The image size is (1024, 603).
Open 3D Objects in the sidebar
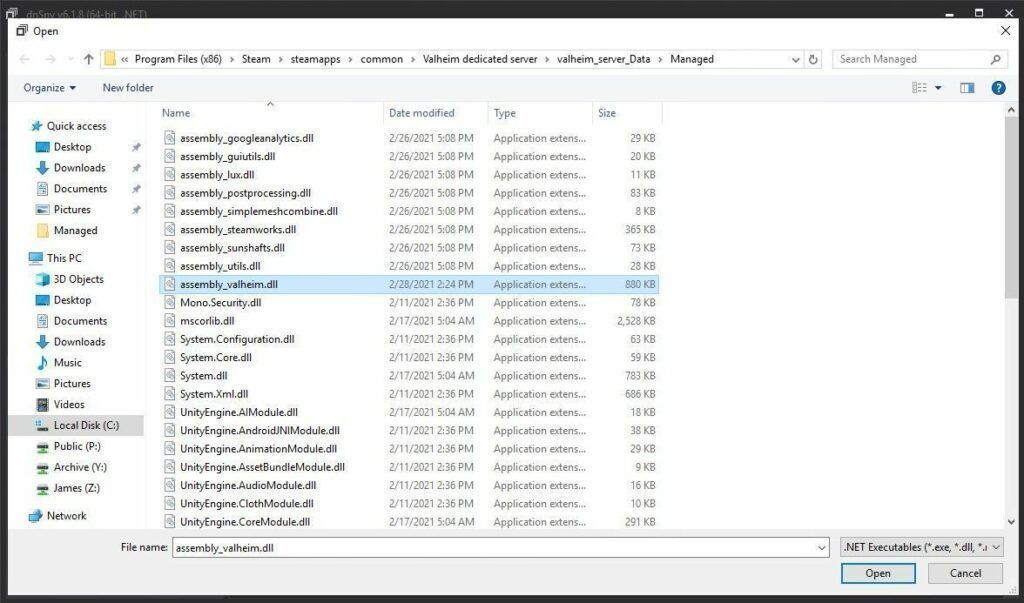pos(78,279)
